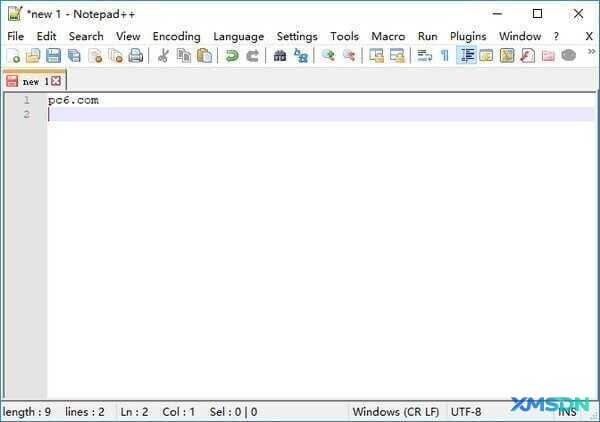Click the grey oval Monitoring toolbar icon
The height and width of the screenshot is (422, 600).
569,56
